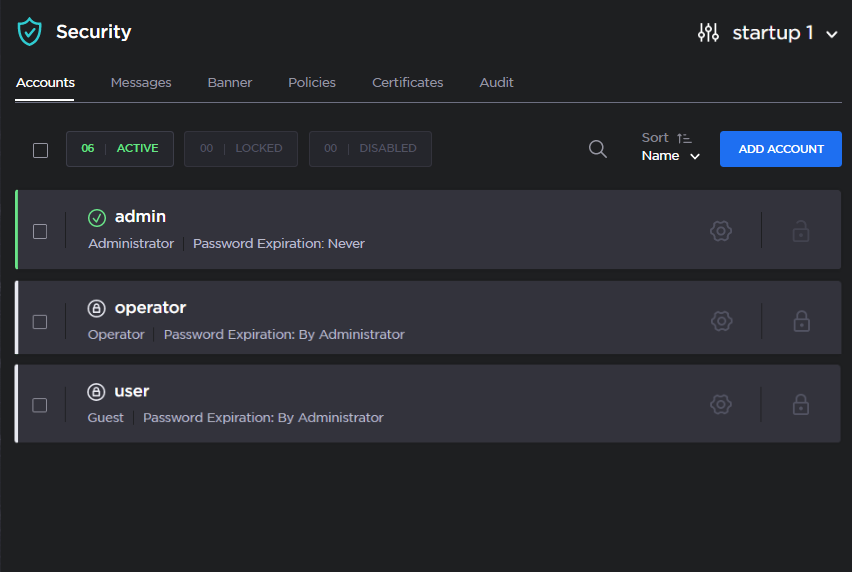Lock the operator account via padlock icon

[x=801, y=321]
